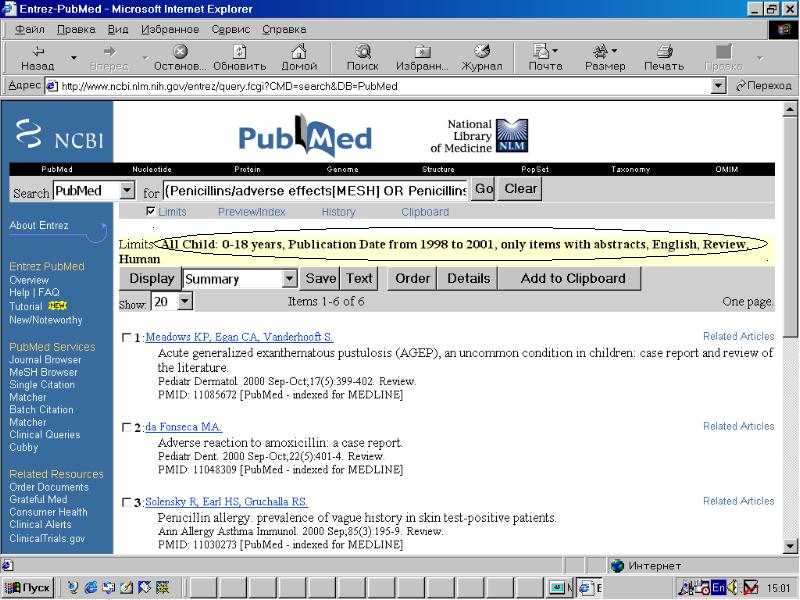Switch to the Nucleotide database tab

click(x=152, y=169)
